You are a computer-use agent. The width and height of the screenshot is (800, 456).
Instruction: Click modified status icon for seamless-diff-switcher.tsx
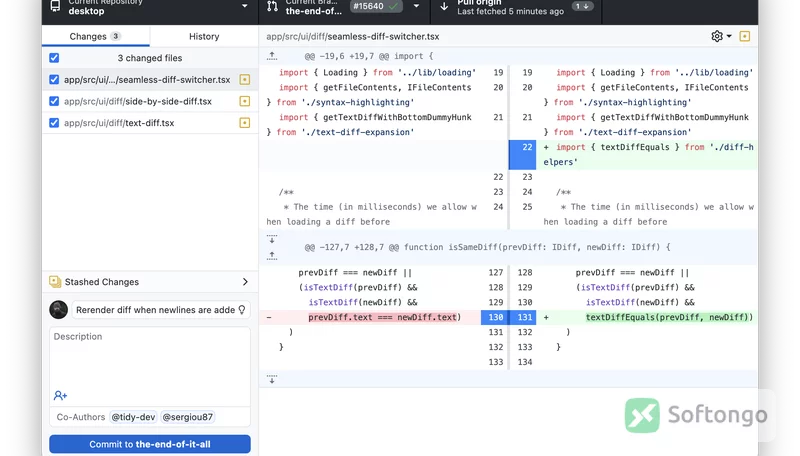point(245,80)
